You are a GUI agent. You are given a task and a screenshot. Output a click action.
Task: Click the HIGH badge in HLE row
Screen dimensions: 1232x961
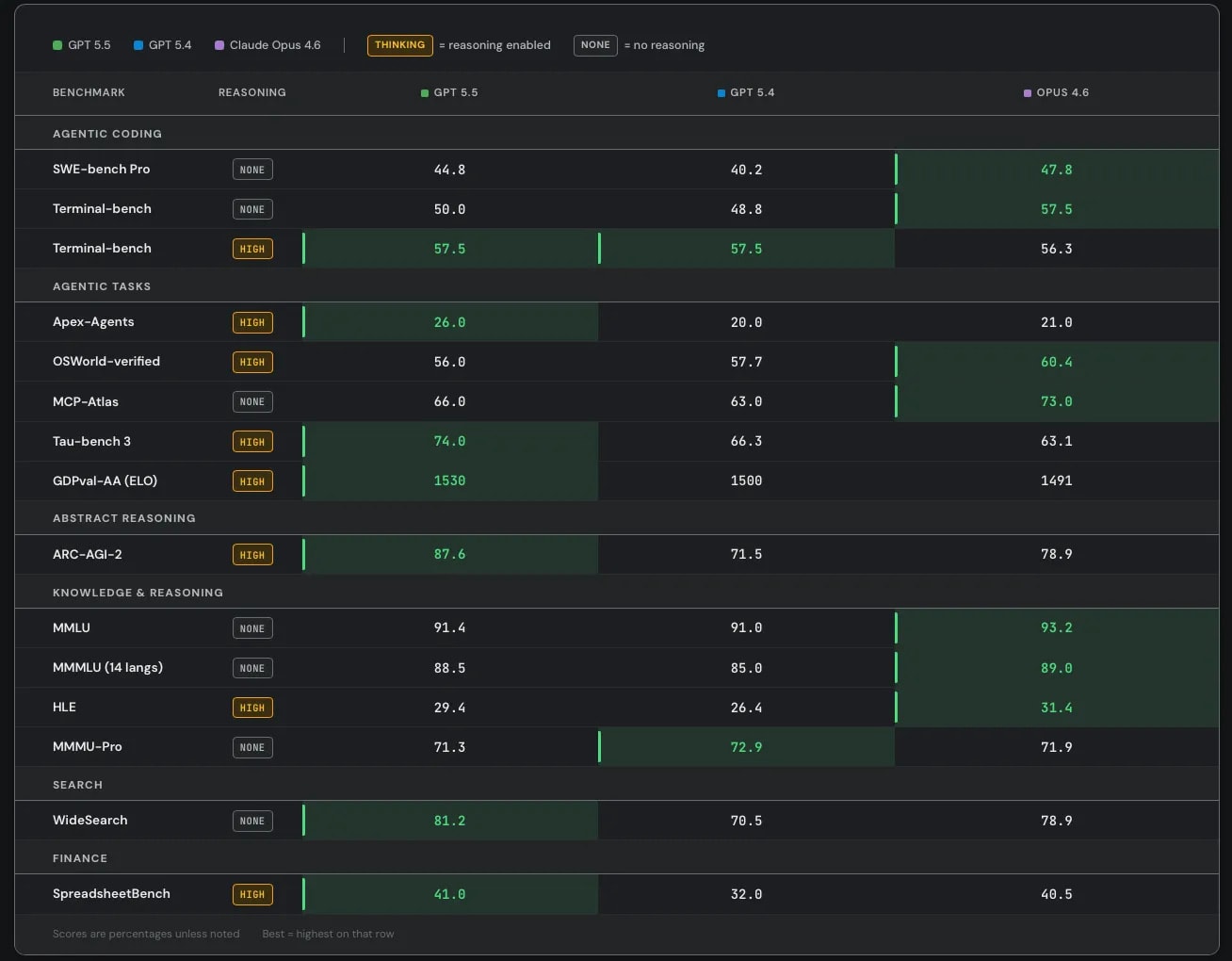pyautogui.click(x=252, y=708)
